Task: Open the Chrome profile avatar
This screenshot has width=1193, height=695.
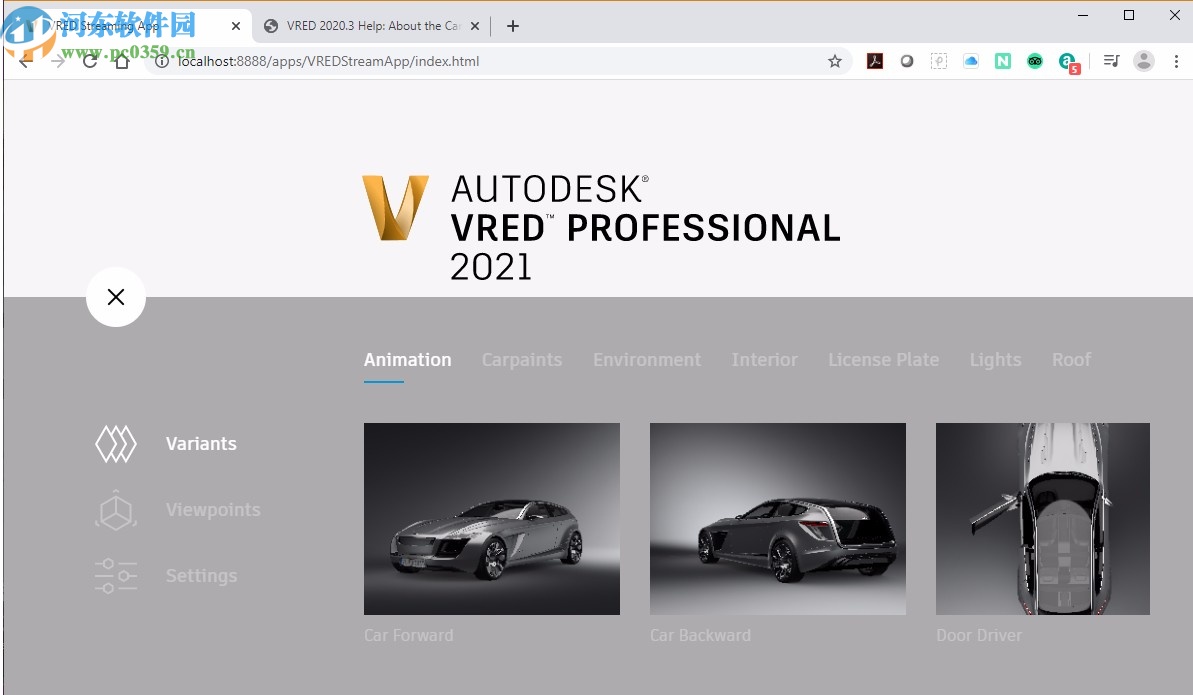Action: click(x=1143, y=61)
